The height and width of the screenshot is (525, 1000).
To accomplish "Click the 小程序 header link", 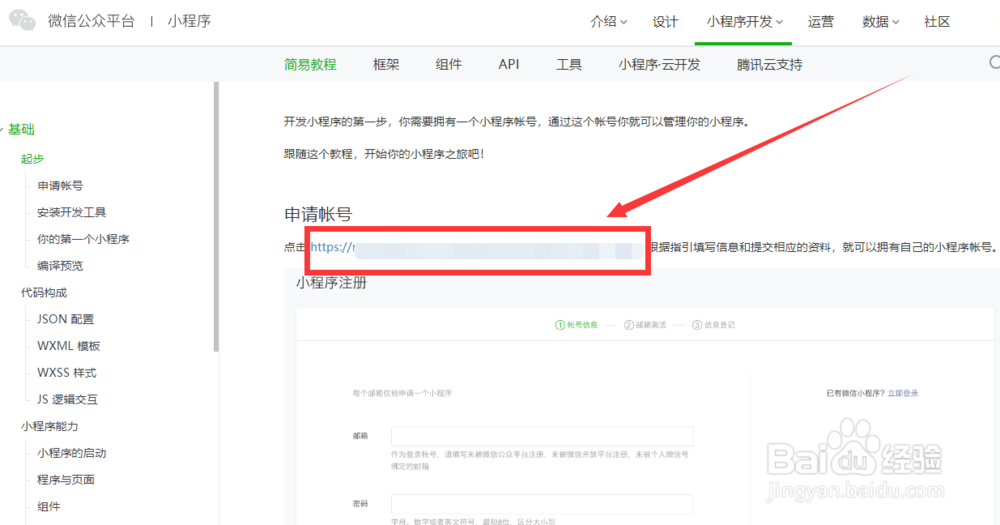I will (x=189, y=21).
